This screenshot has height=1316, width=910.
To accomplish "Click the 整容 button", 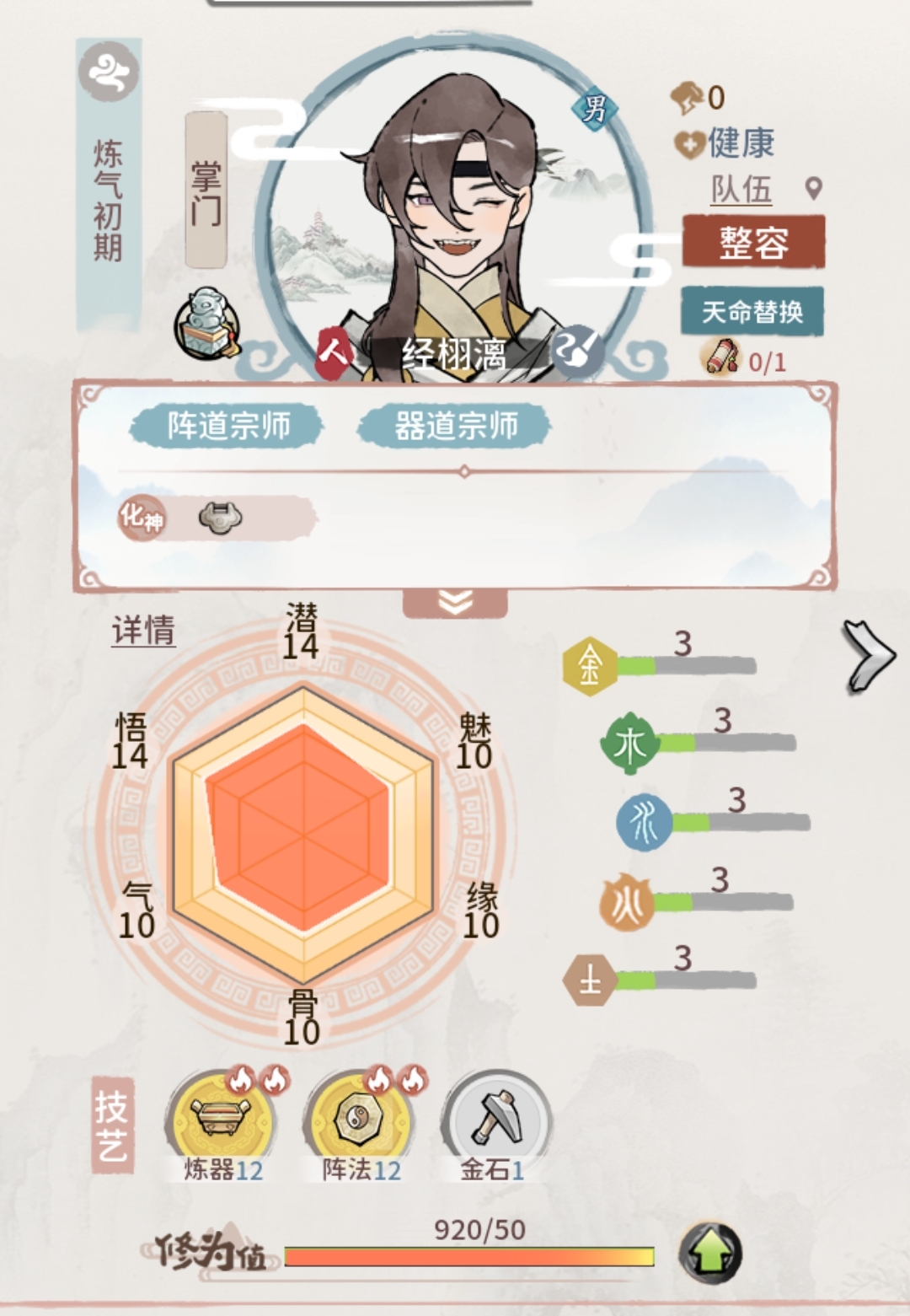I will point(753,242).
